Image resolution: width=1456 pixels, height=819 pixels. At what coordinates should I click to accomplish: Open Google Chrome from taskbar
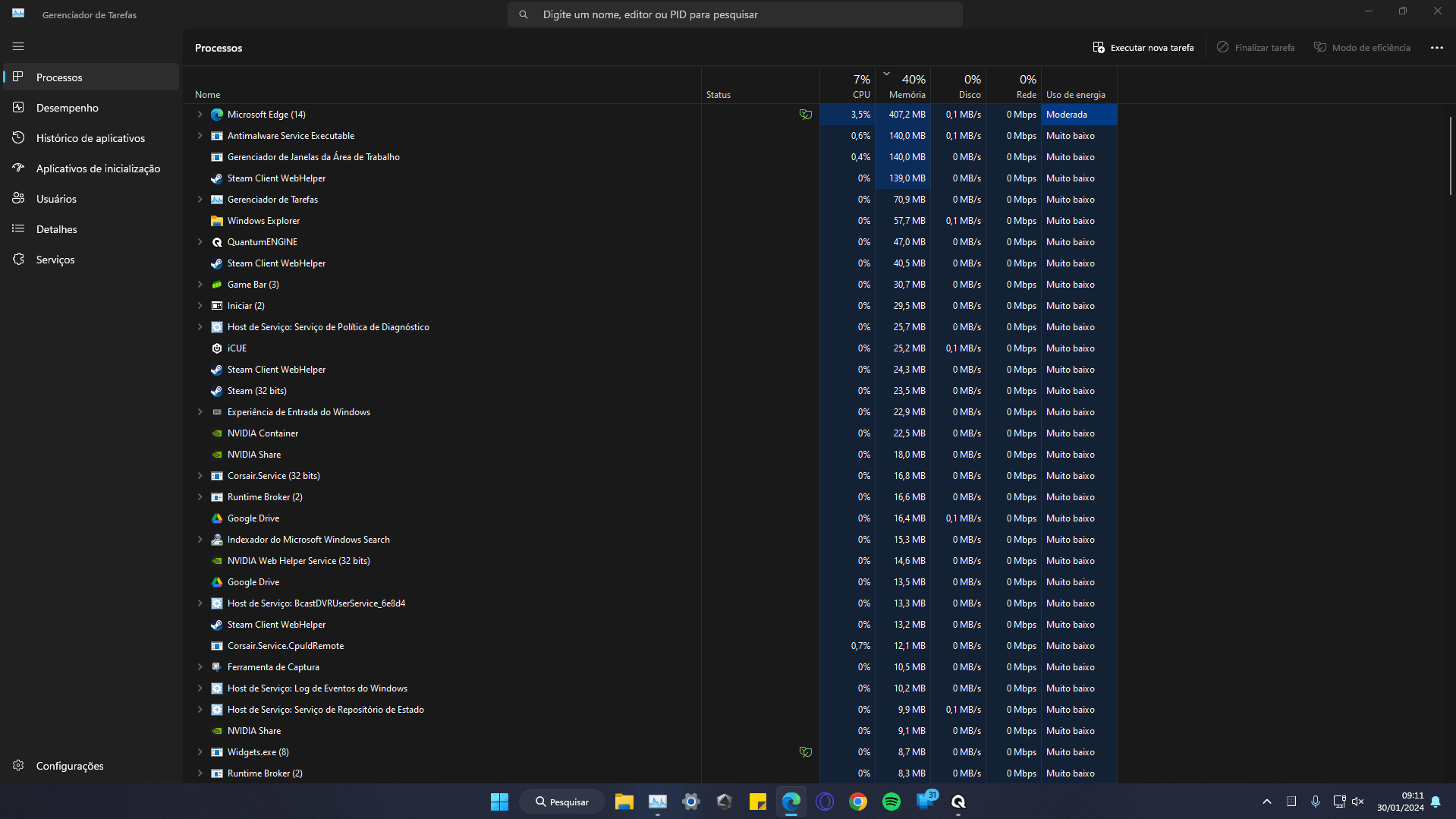858,802
